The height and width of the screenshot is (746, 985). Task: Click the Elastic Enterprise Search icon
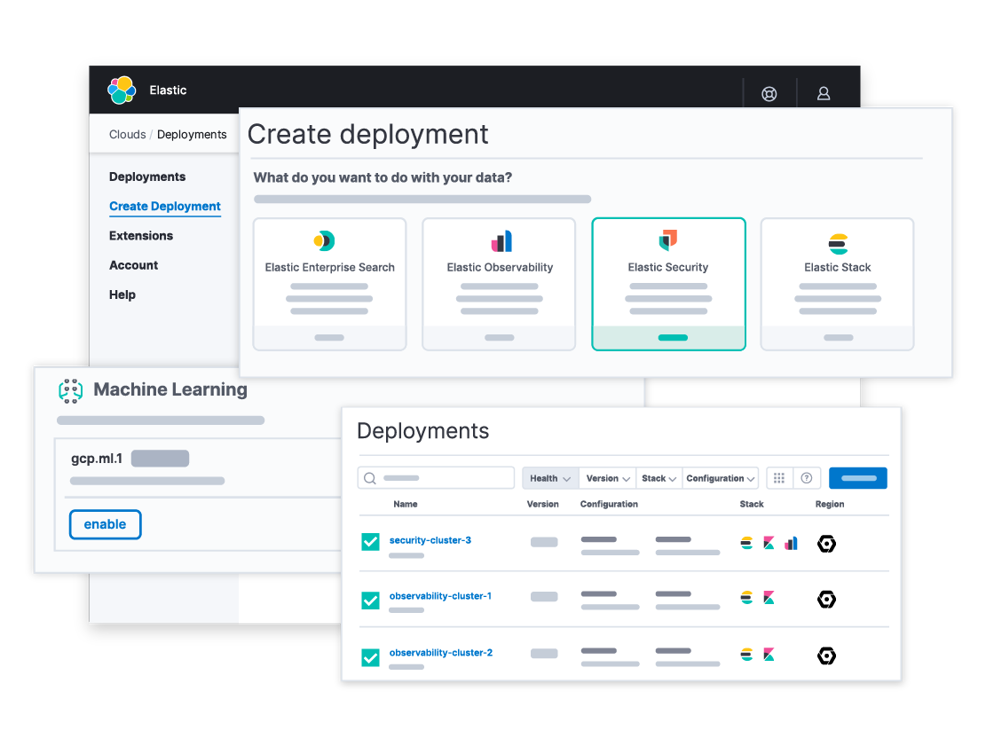[324, 241]
